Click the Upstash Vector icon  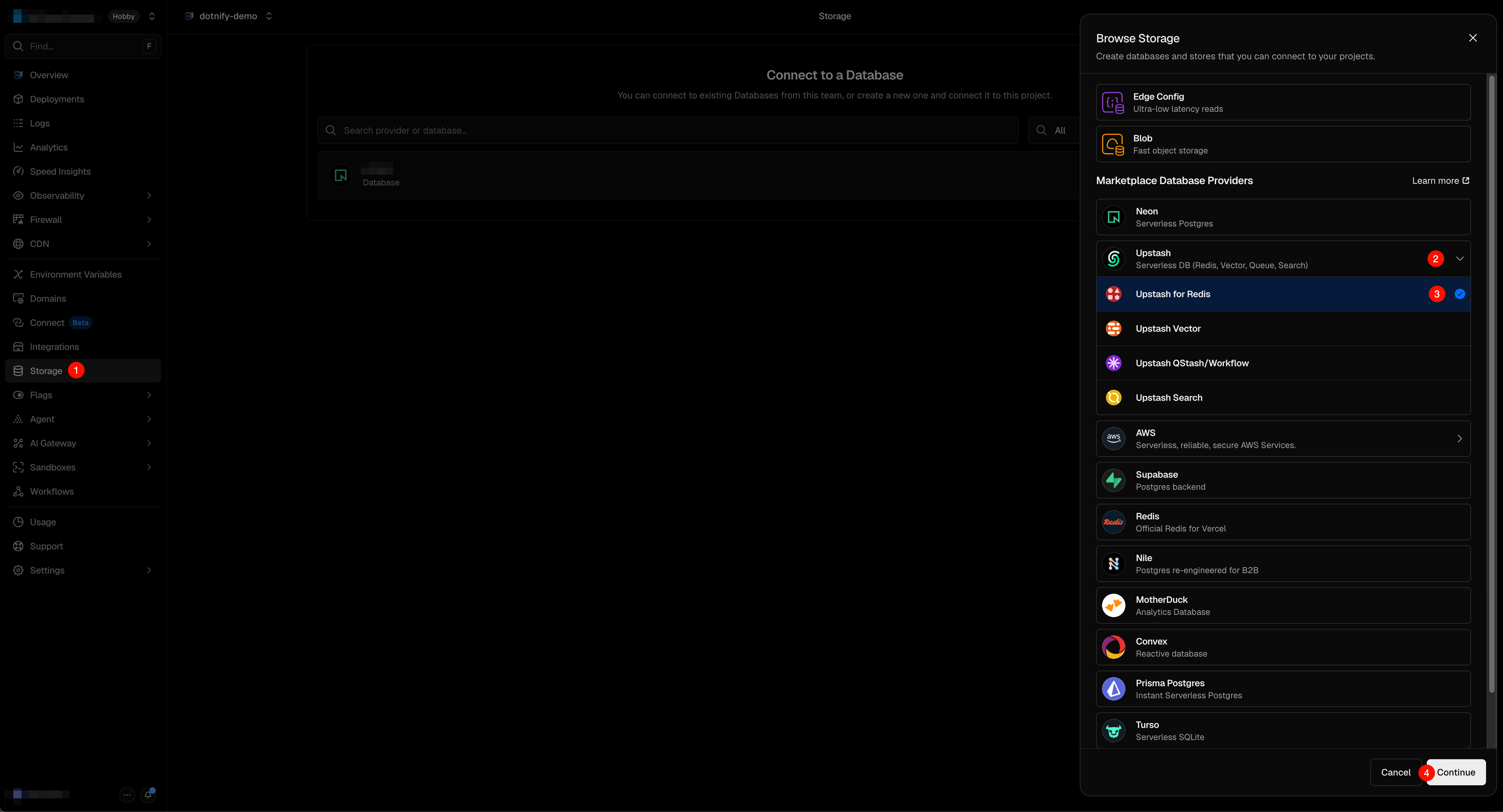pos(1113,328)
